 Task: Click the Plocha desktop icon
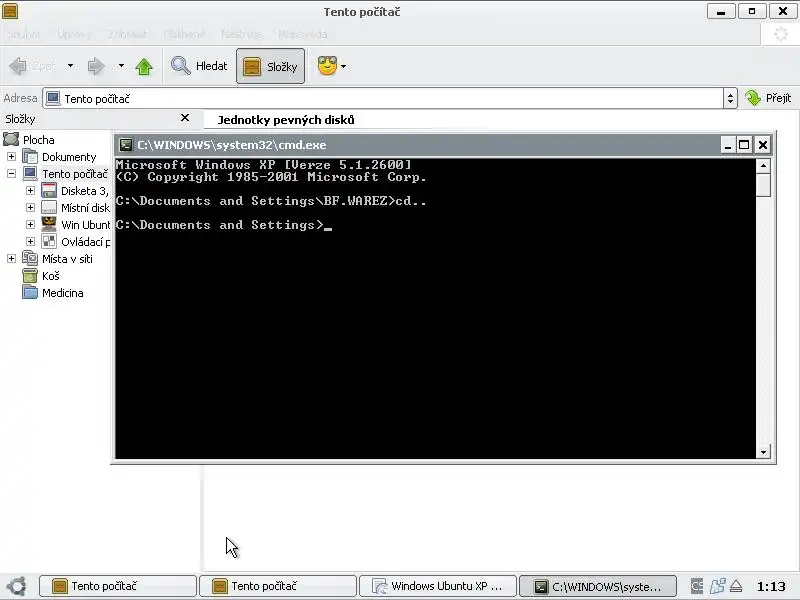[x=11, y=139]
